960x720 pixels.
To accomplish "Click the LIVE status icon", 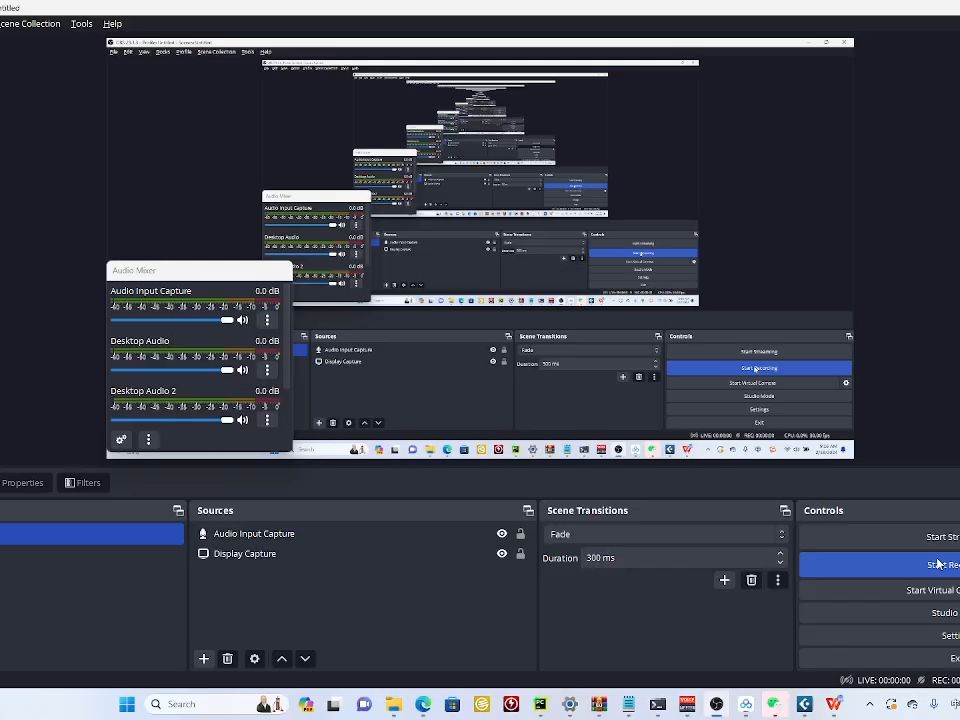I will pyautogui.click(x=847, y=680).
